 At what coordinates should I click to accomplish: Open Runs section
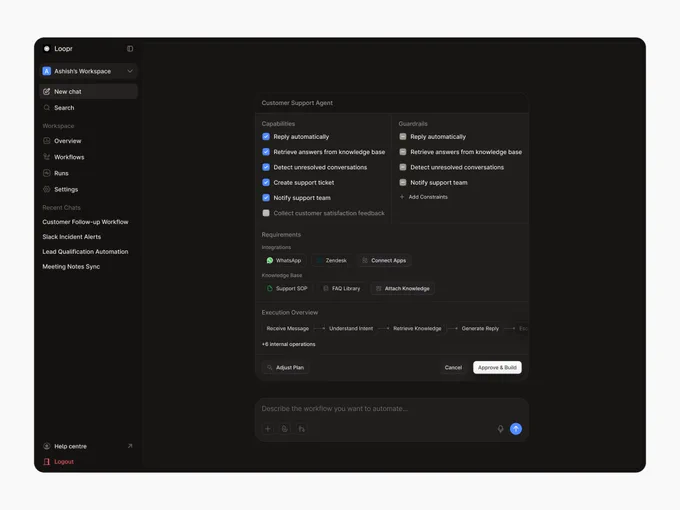pos(88,173)
